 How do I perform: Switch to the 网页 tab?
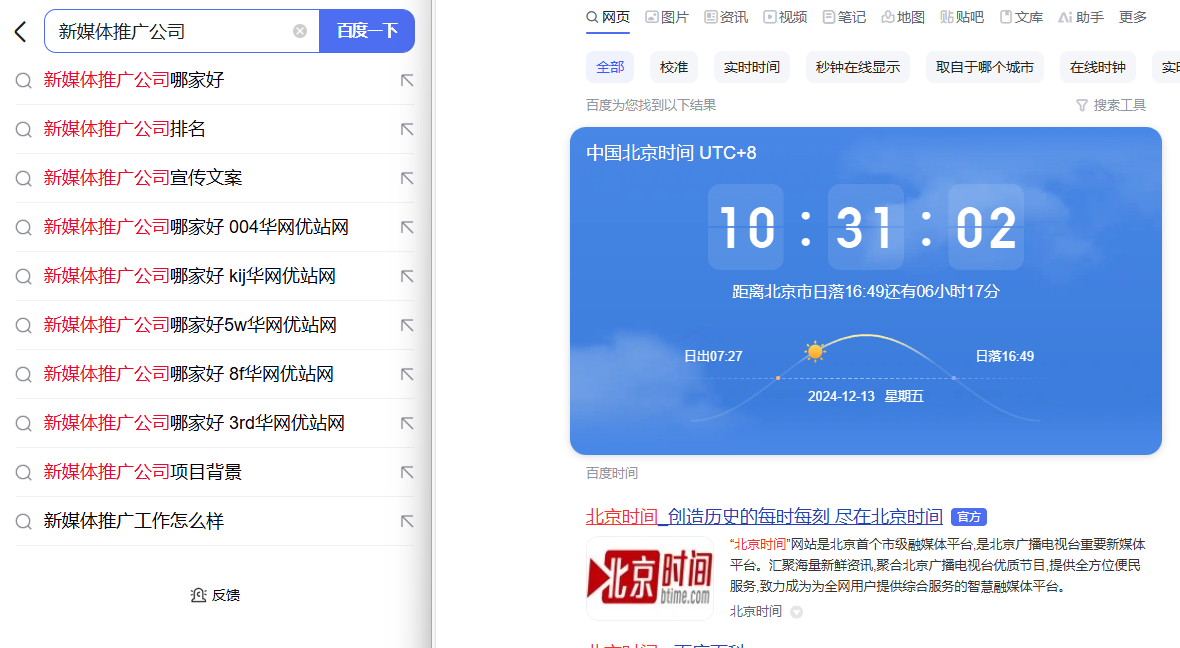[608, 17]
